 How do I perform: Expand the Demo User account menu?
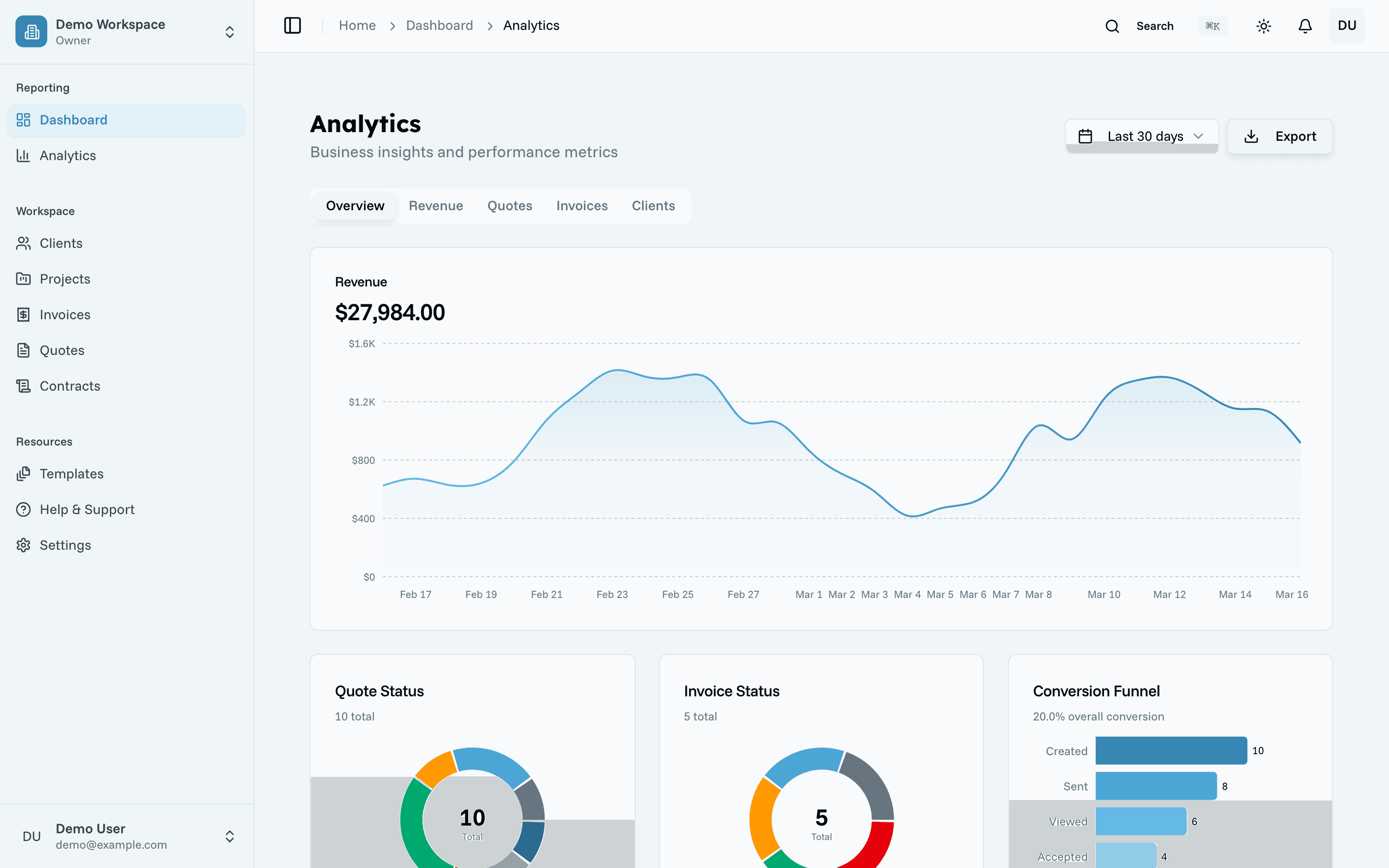[229, 837]
